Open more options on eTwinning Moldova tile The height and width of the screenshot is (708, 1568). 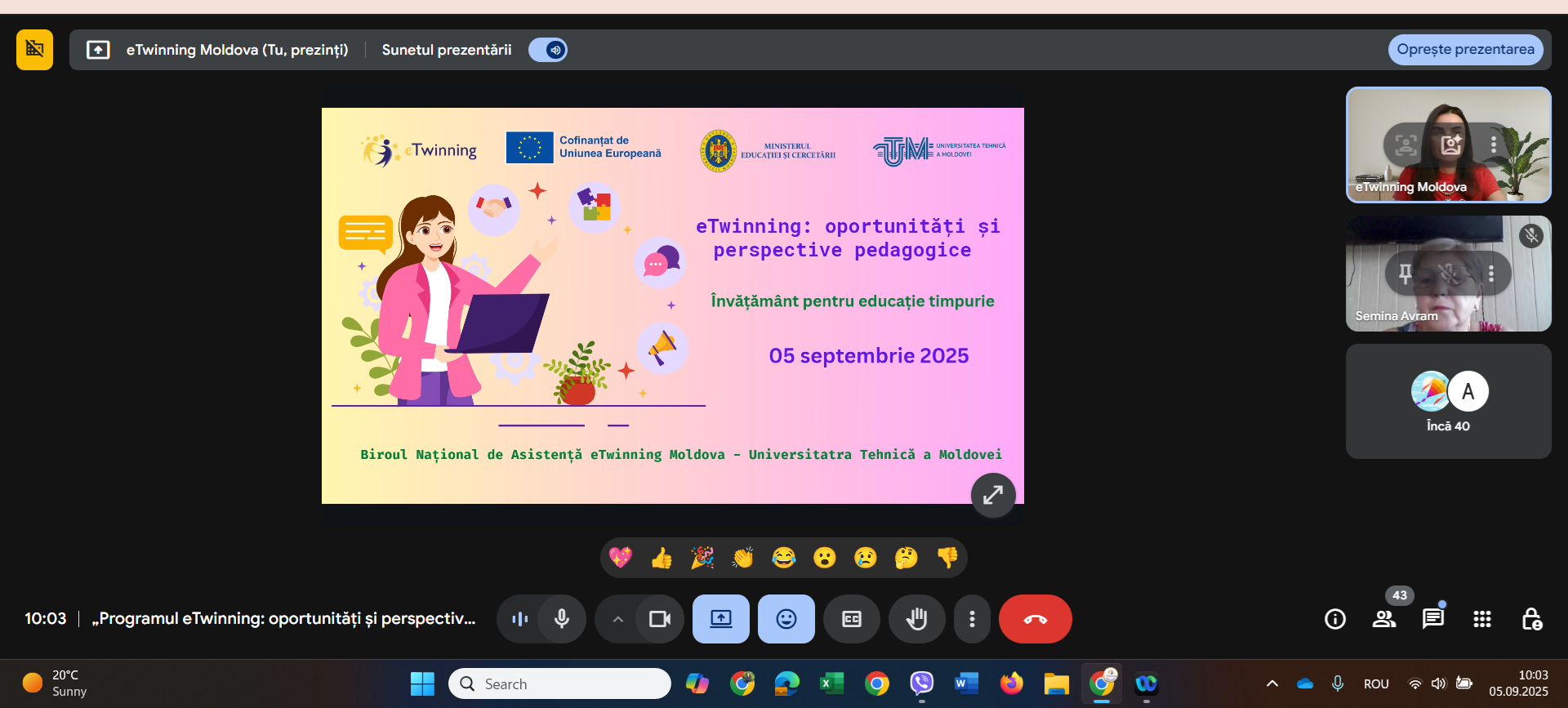[x=1494, y=145]
